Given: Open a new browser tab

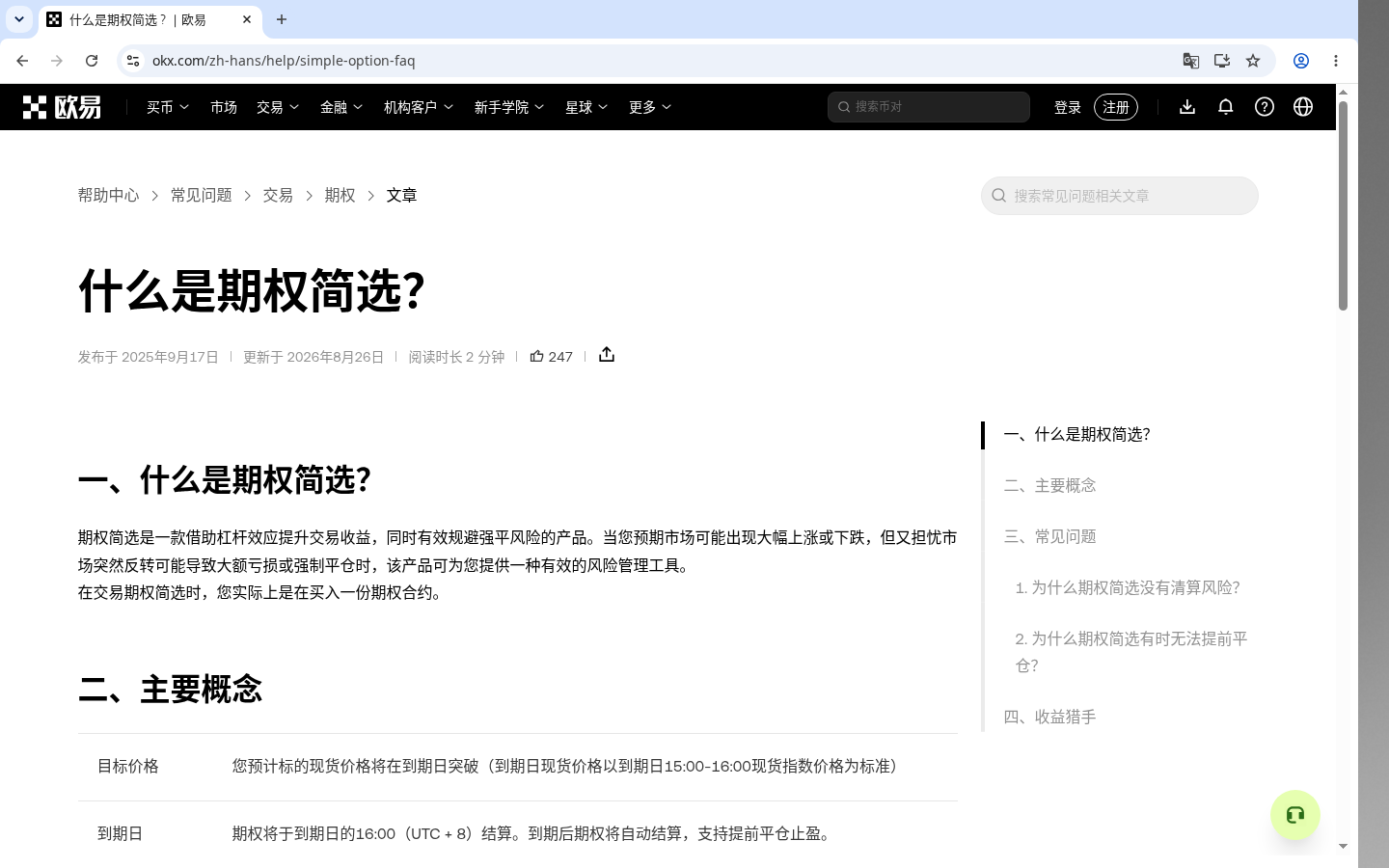Looking at the screenshot, I should click(282, 19).
